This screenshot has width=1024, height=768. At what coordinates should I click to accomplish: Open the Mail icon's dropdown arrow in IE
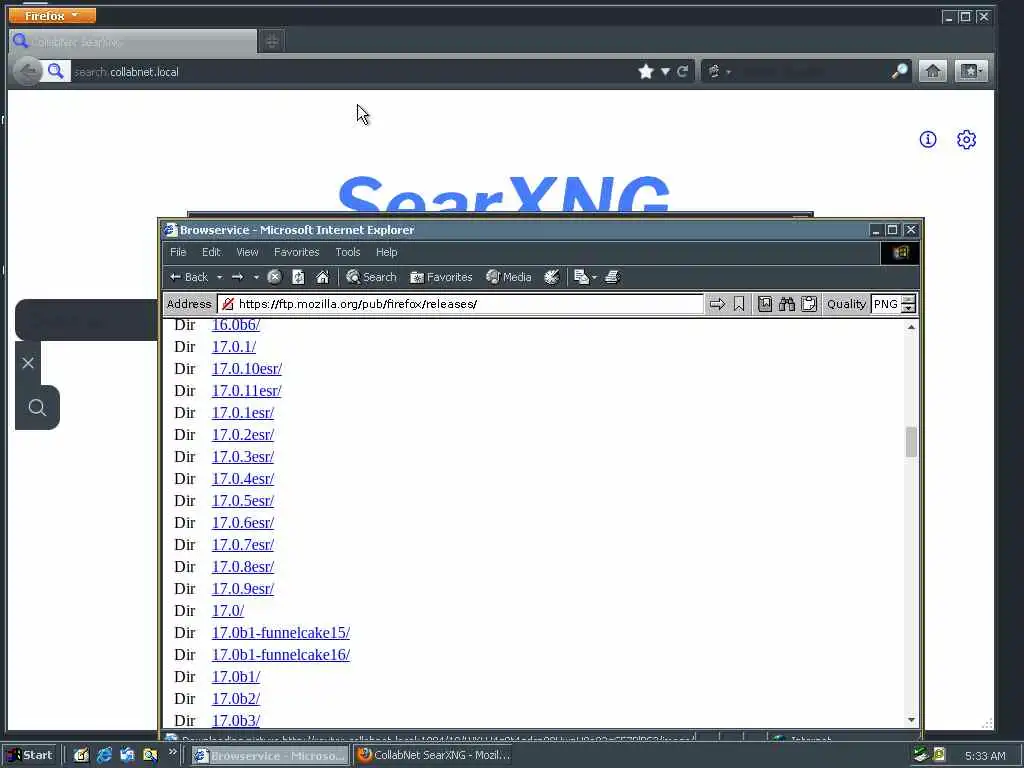point(594,278)
